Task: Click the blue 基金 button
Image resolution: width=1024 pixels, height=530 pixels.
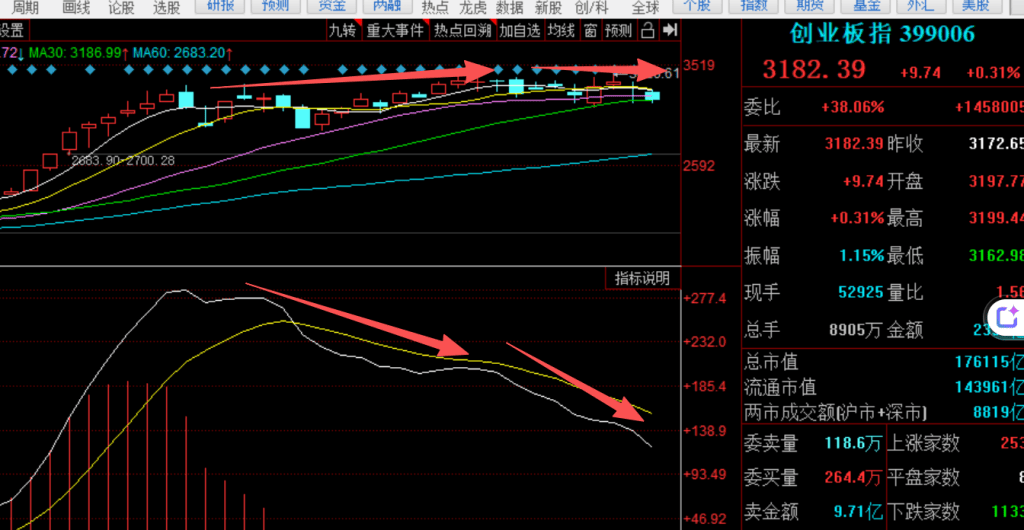Action: (865, 6)
